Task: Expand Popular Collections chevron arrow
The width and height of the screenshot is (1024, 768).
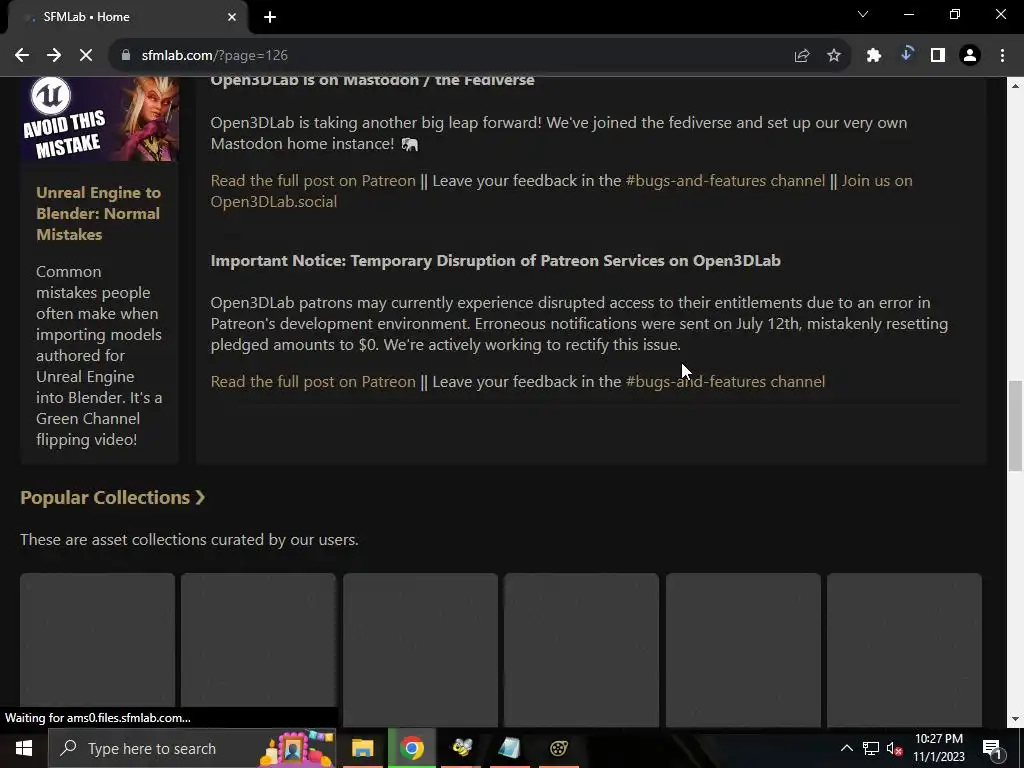Action: click(200, 498)
